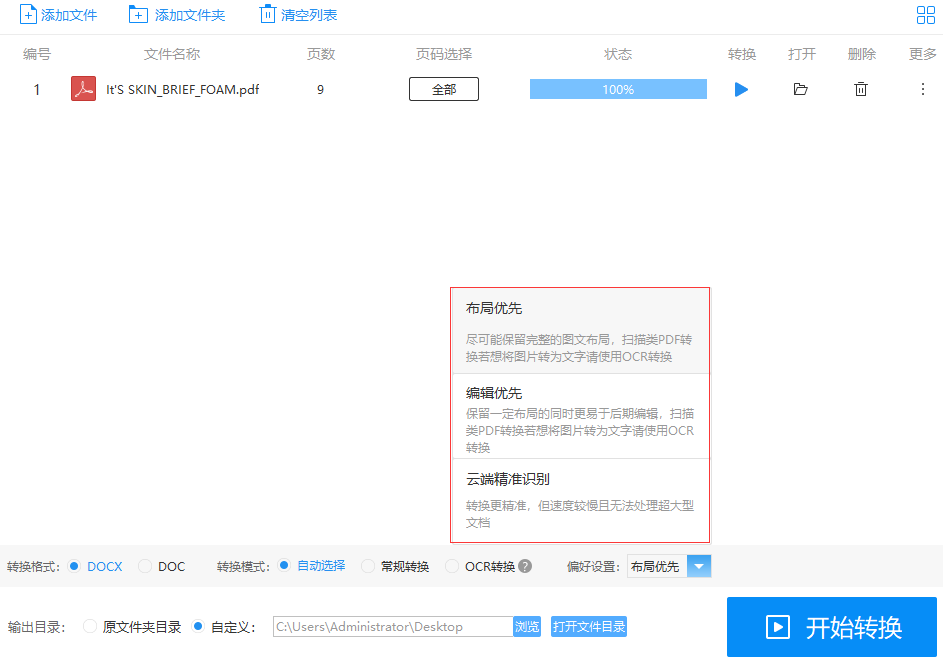Choose OCR转换 conversion mode

coord(453,567)
